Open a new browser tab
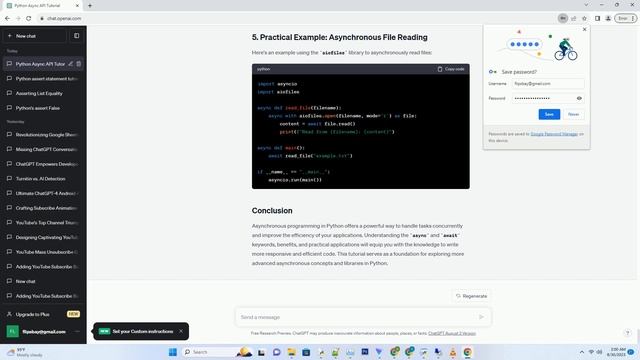This screenshot has height=360, width=640. (90, 6)
